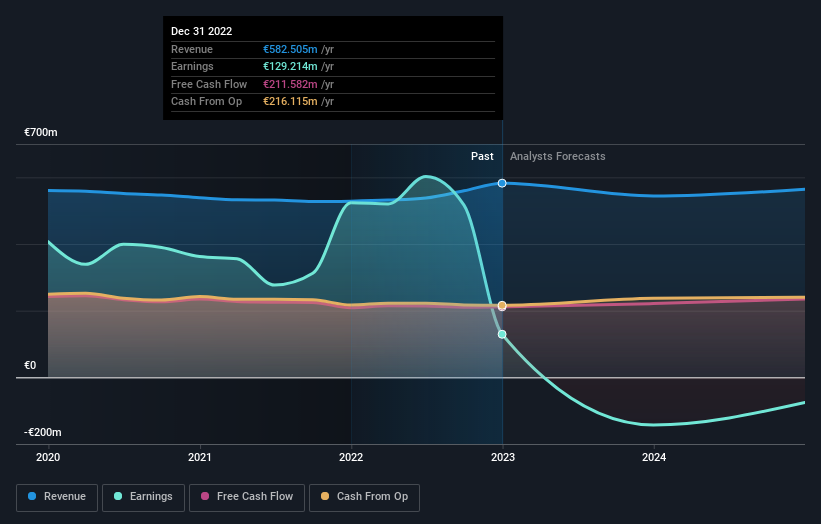The image size is (821, 524).
Task: Click the Past section label
Action: pyautogui.click(x=482, y=157)
